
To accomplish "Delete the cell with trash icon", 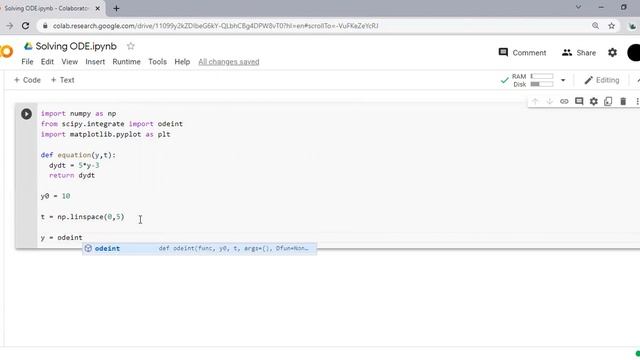I will click(x=623, y=101).
